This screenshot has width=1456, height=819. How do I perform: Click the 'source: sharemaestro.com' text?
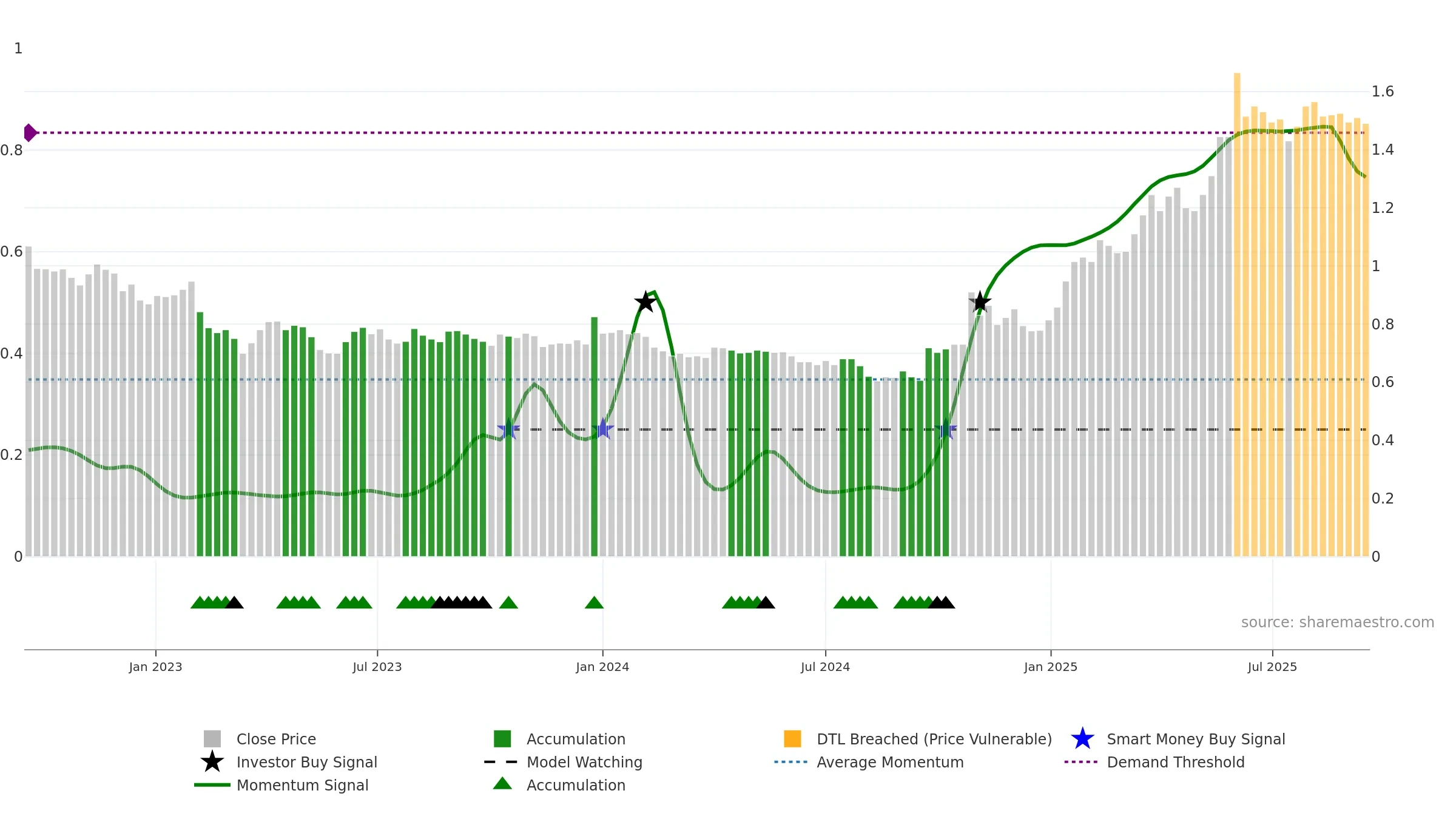(x=1338, y=622)
